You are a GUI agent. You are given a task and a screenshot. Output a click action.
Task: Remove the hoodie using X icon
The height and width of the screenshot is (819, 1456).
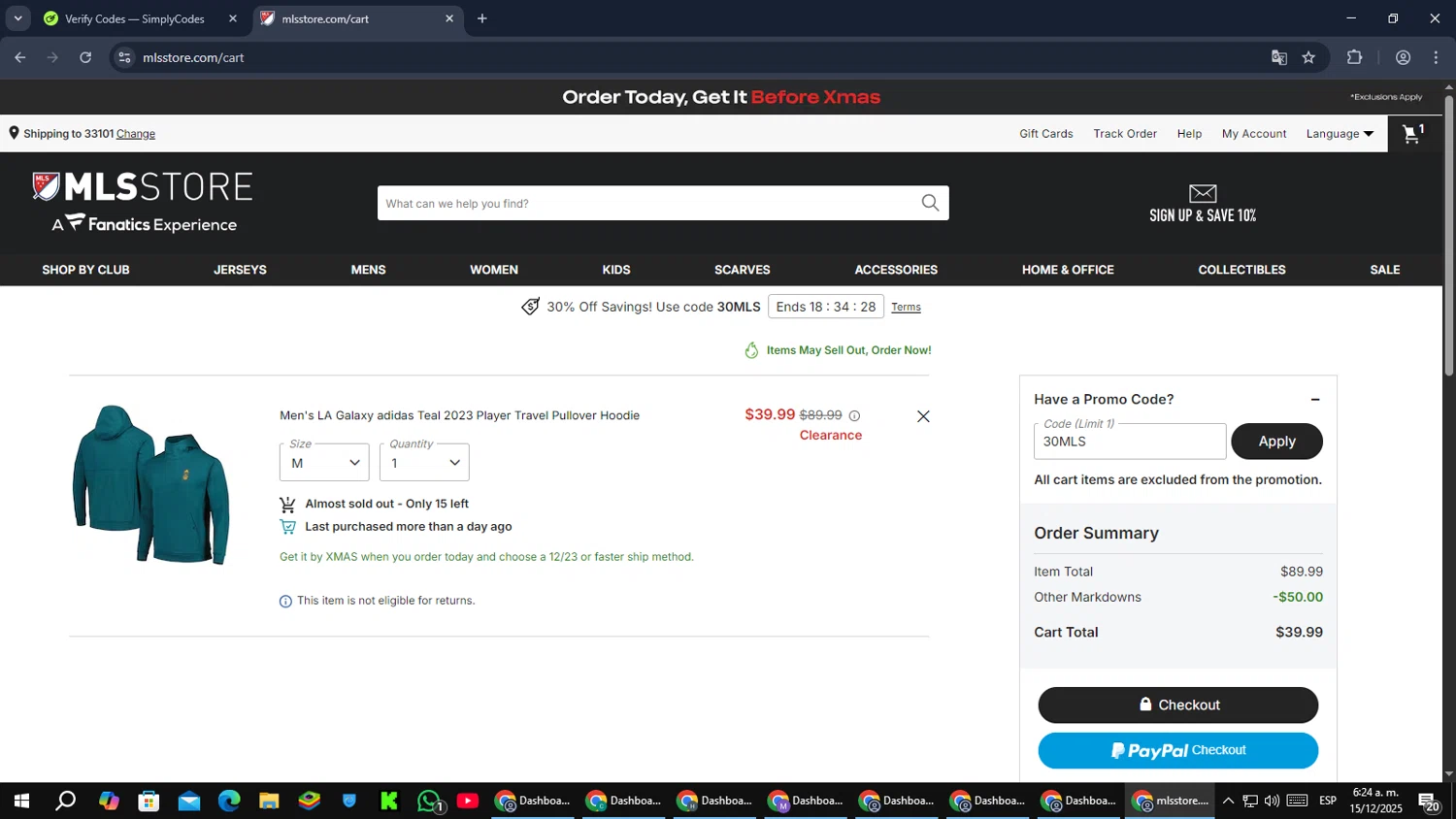[923, 416]
